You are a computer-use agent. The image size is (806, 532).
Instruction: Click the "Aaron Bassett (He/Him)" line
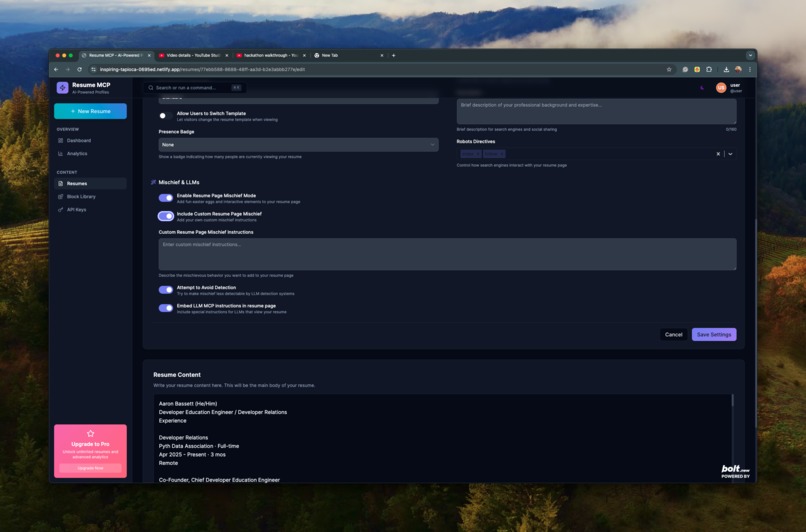[188, 404]
